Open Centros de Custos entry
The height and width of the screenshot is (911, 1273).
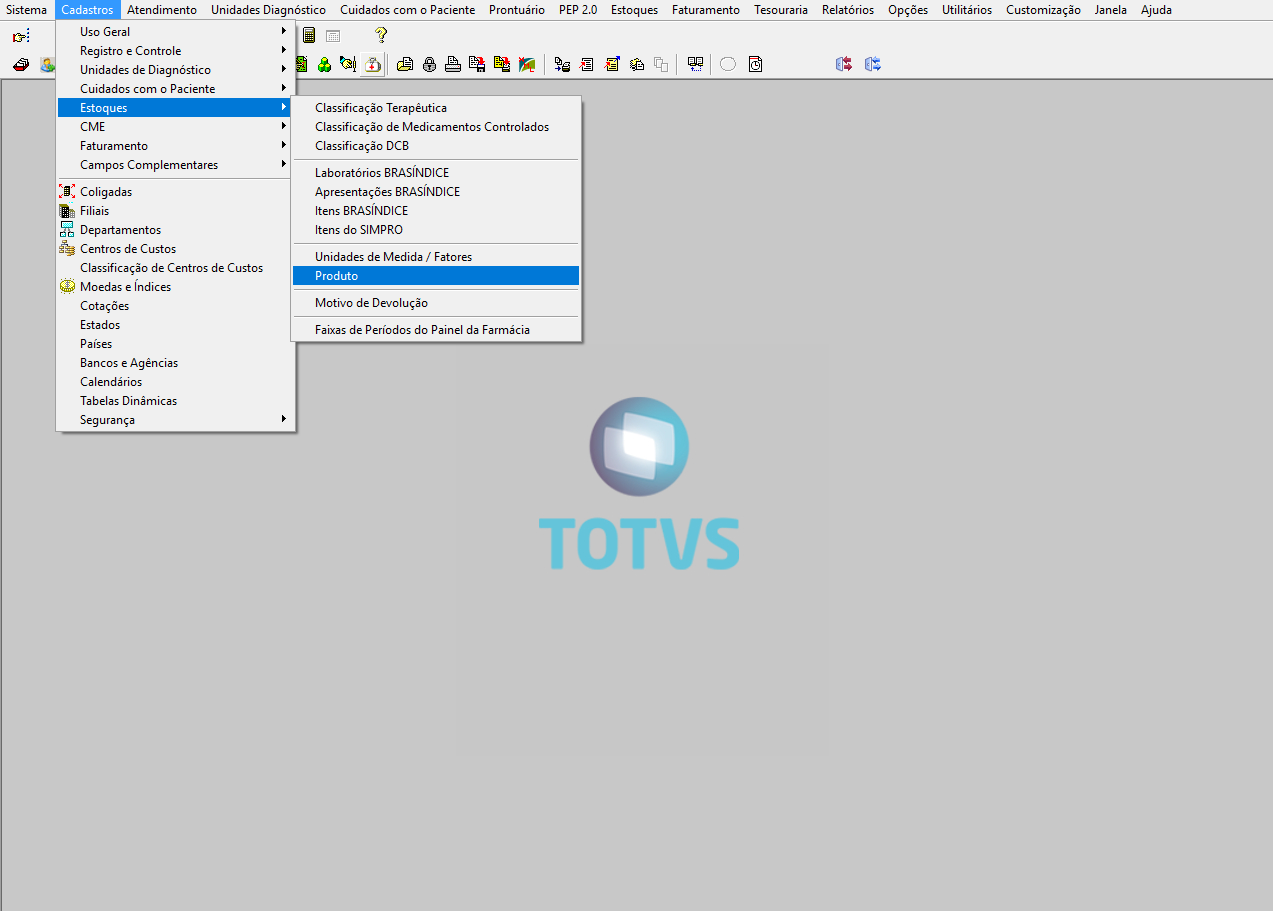coord(175,249)
